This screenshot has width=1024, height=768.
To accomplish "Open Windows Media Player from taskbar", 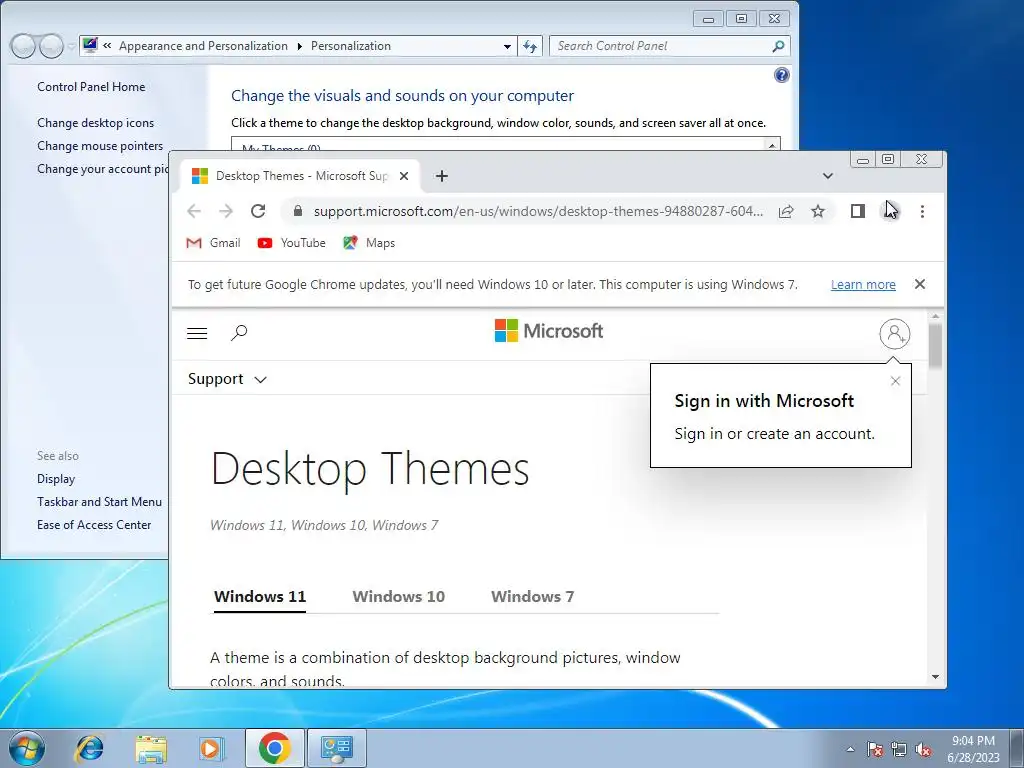I will [212, 748].
